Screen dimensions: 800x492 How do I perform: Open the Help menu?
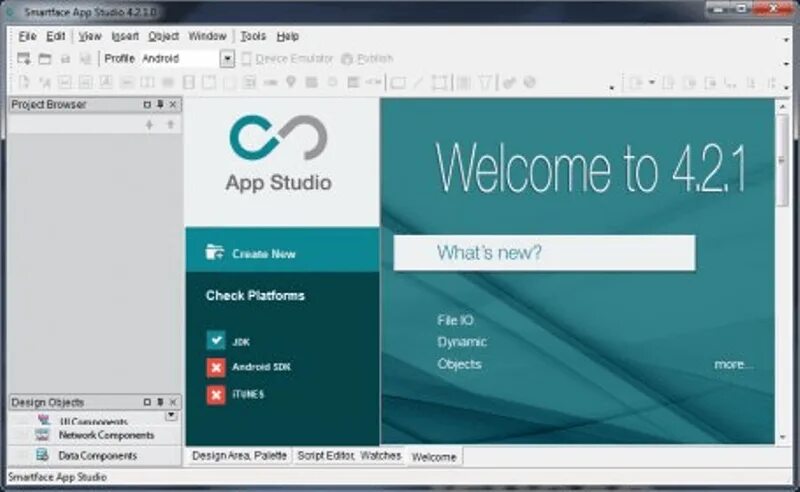[287, 36]
